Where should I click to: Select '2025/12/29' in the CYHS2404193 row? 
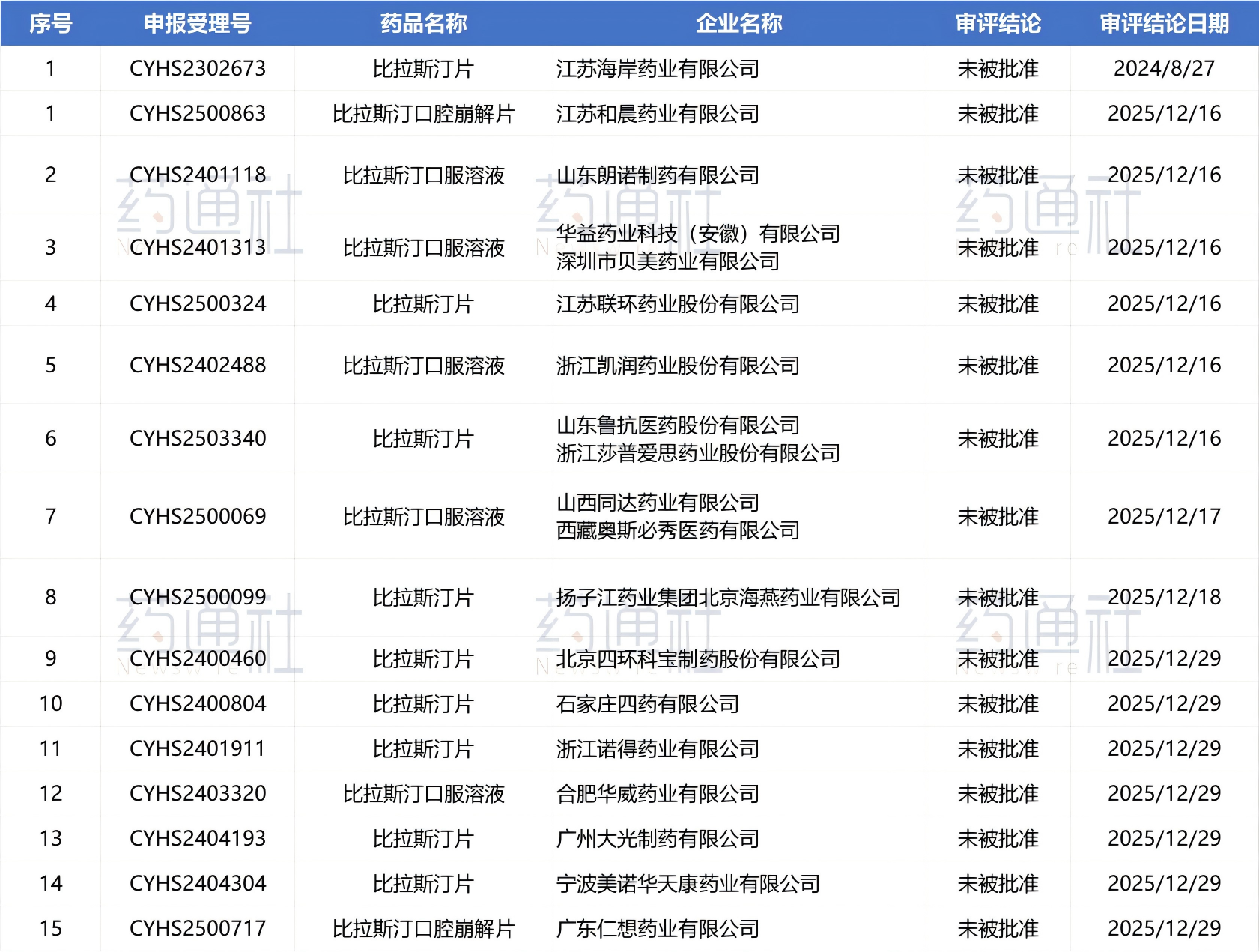click(1165, 839)
